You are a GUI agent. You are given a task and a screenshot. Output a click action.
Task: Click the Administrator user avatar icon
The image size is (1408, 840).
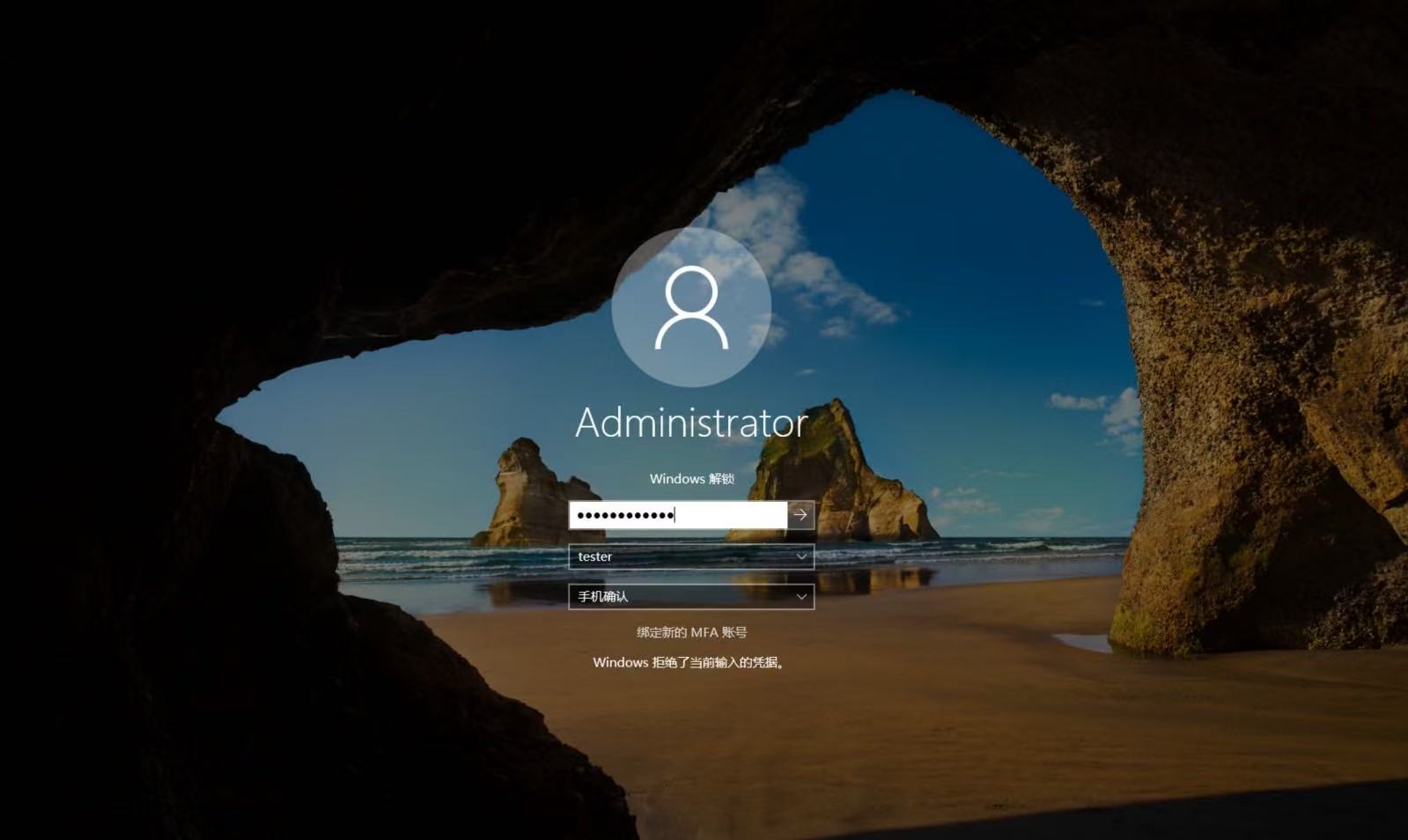(691, 307)
